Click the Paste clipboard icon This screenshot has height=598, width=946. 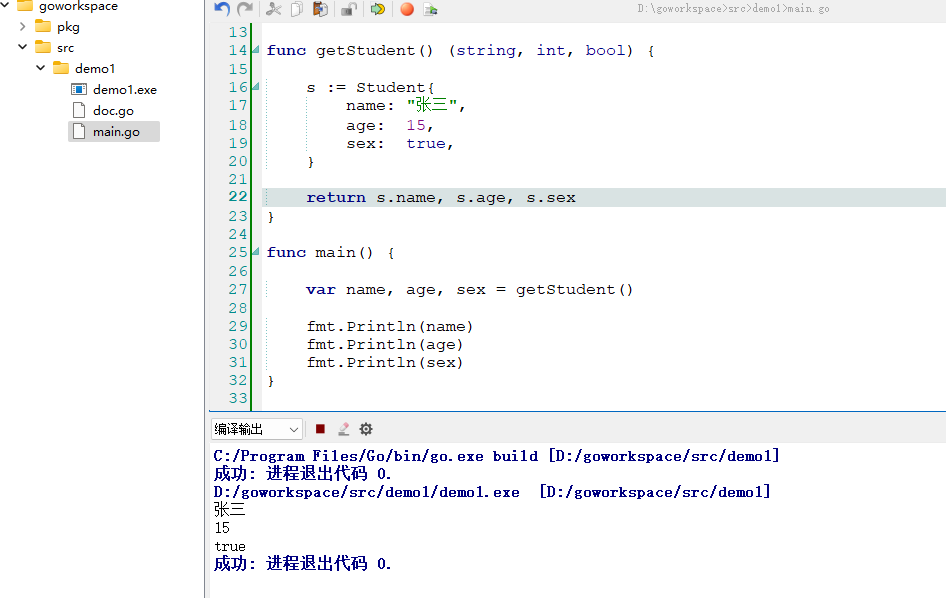[320, 9]
